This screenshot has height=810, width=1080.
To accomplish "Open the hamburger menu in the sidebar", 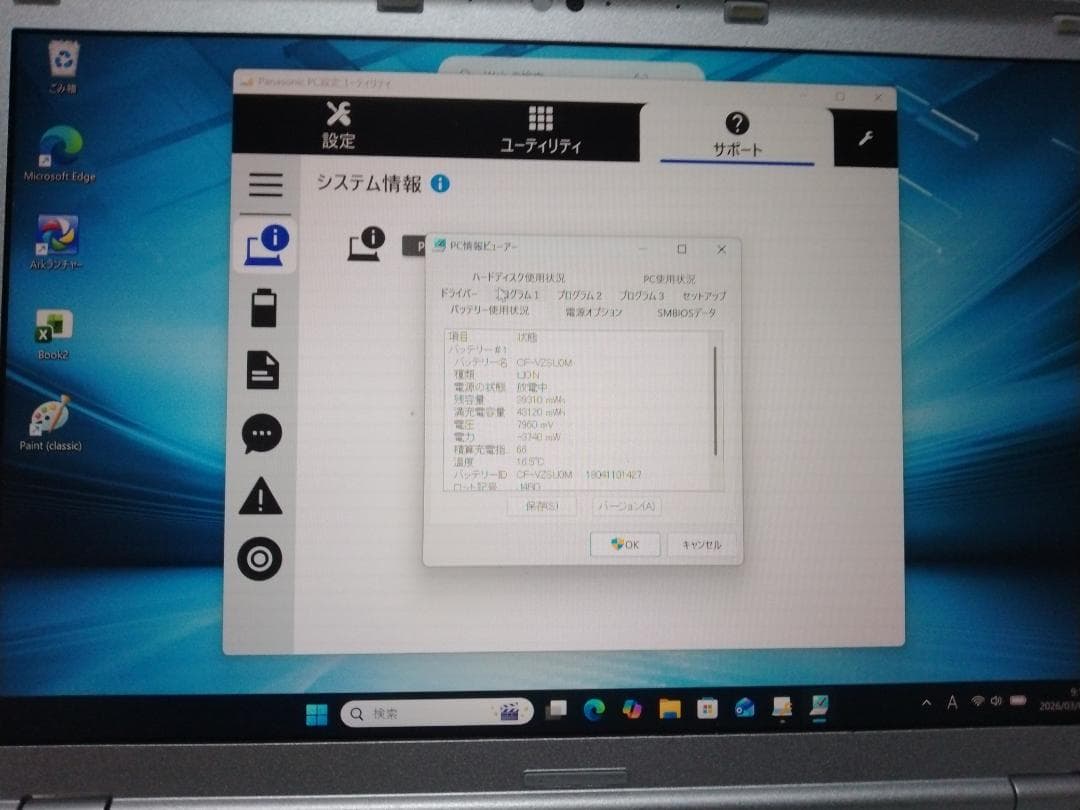I will coord(266,185).
